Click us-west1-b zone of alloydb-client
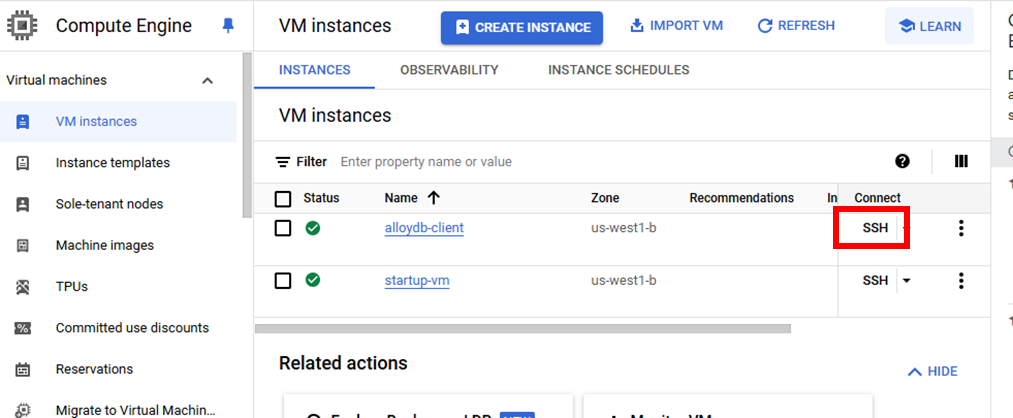The image size is (1013, 418). (624, 228)
